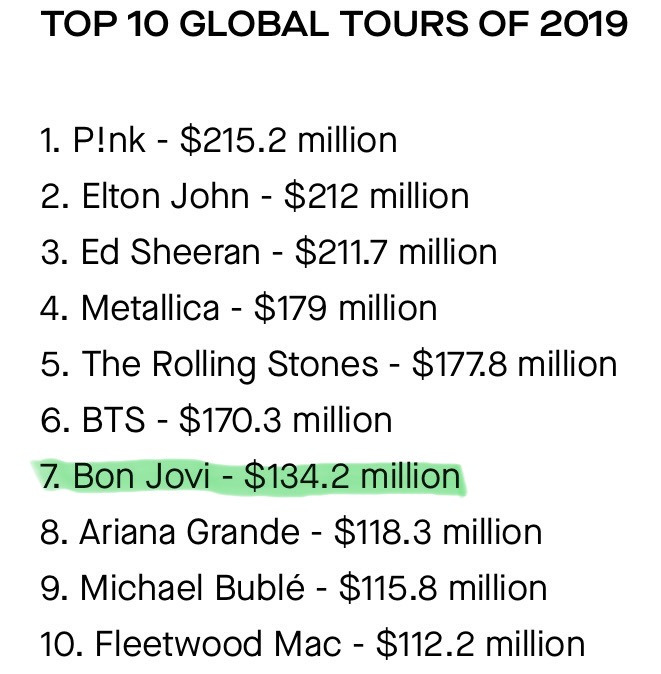Select the $179 million figure

point(345,307)
